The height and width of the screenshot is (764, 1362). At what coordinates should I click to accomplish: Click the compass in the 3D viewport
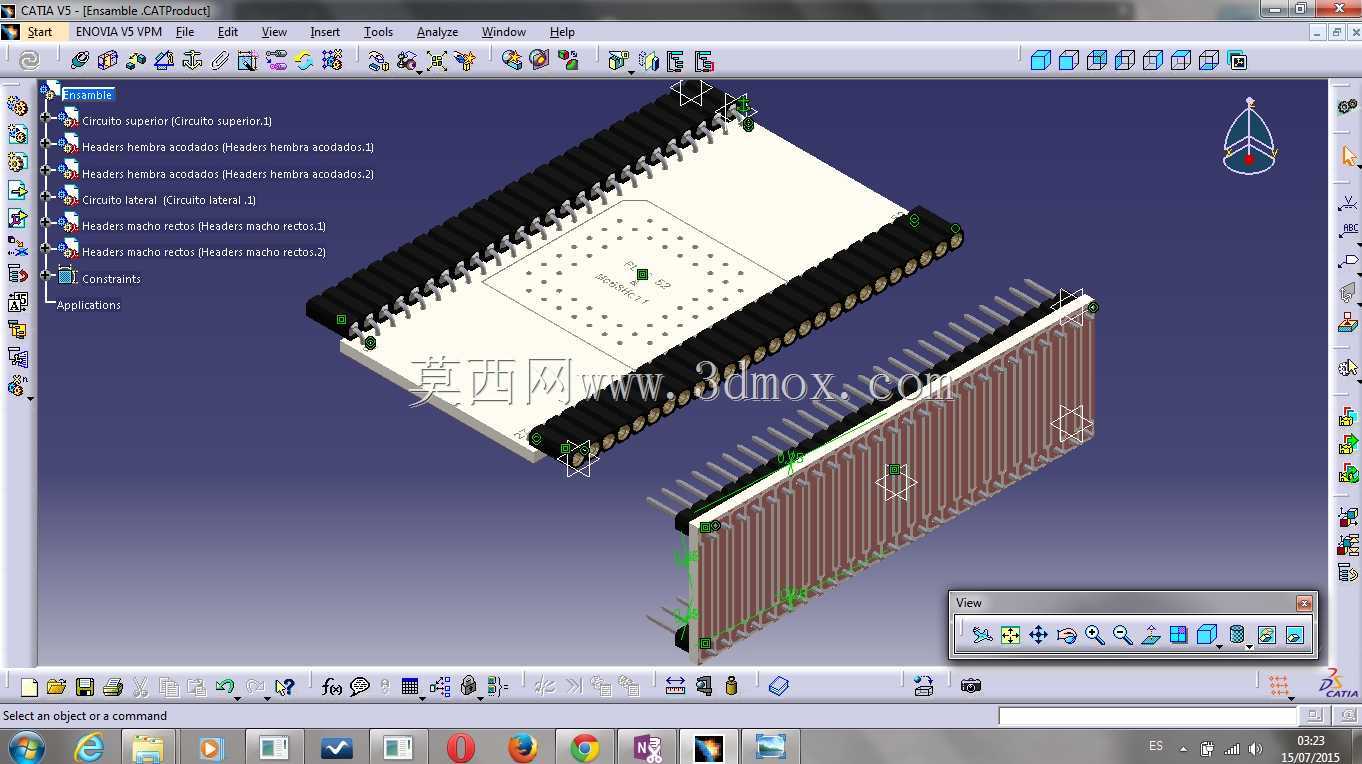pyautogui.click(x=1249, y=138)
